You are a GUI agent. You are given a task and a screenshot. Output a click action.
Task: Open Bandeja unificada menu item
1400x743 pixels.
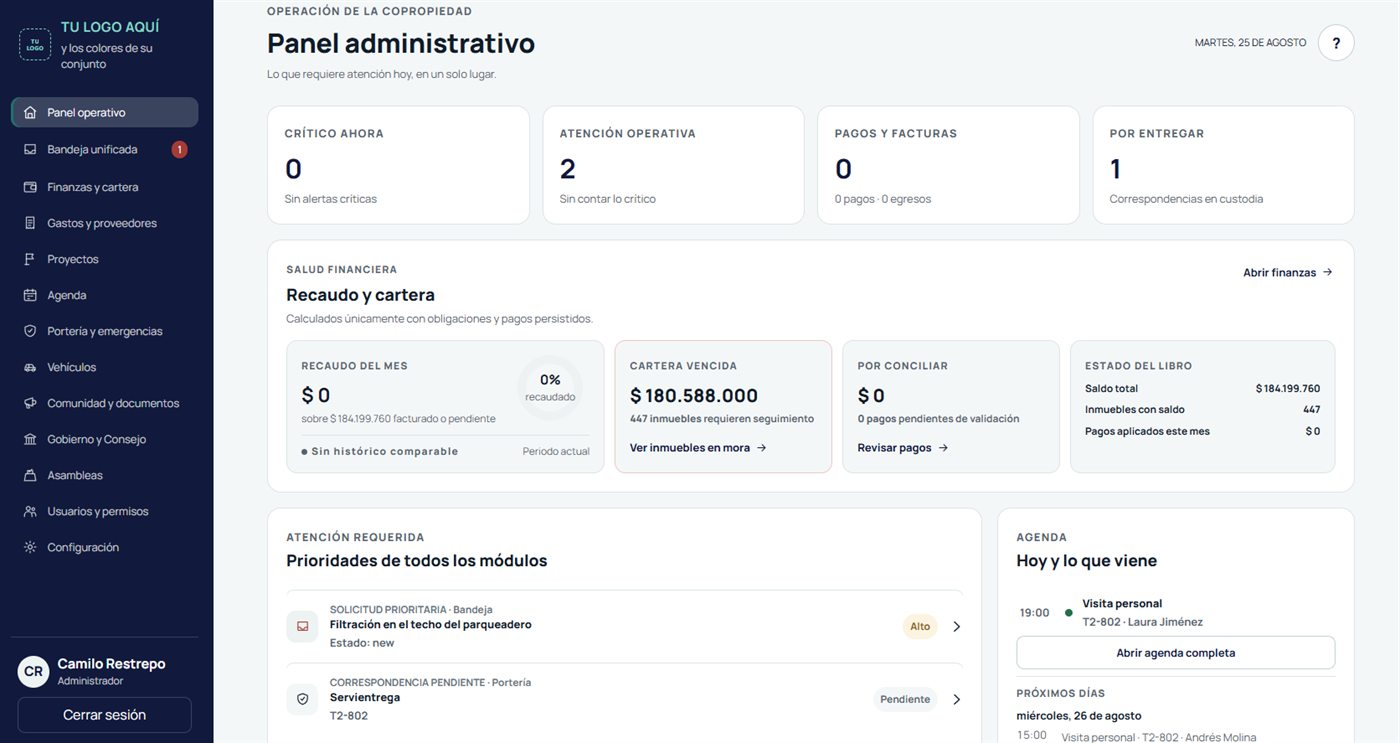click(105, 149)
